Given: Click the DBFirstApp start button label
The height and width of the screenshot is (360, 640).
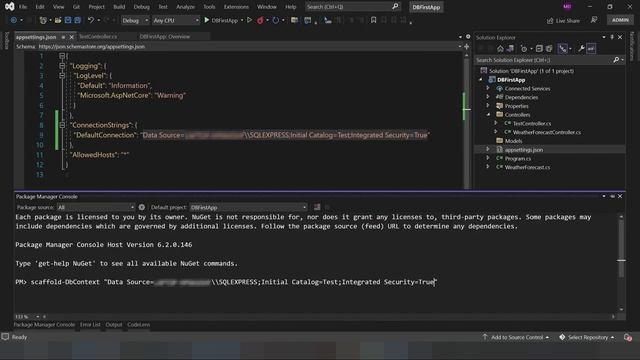Looking at the screenshot, I should [x=224, y=20].
